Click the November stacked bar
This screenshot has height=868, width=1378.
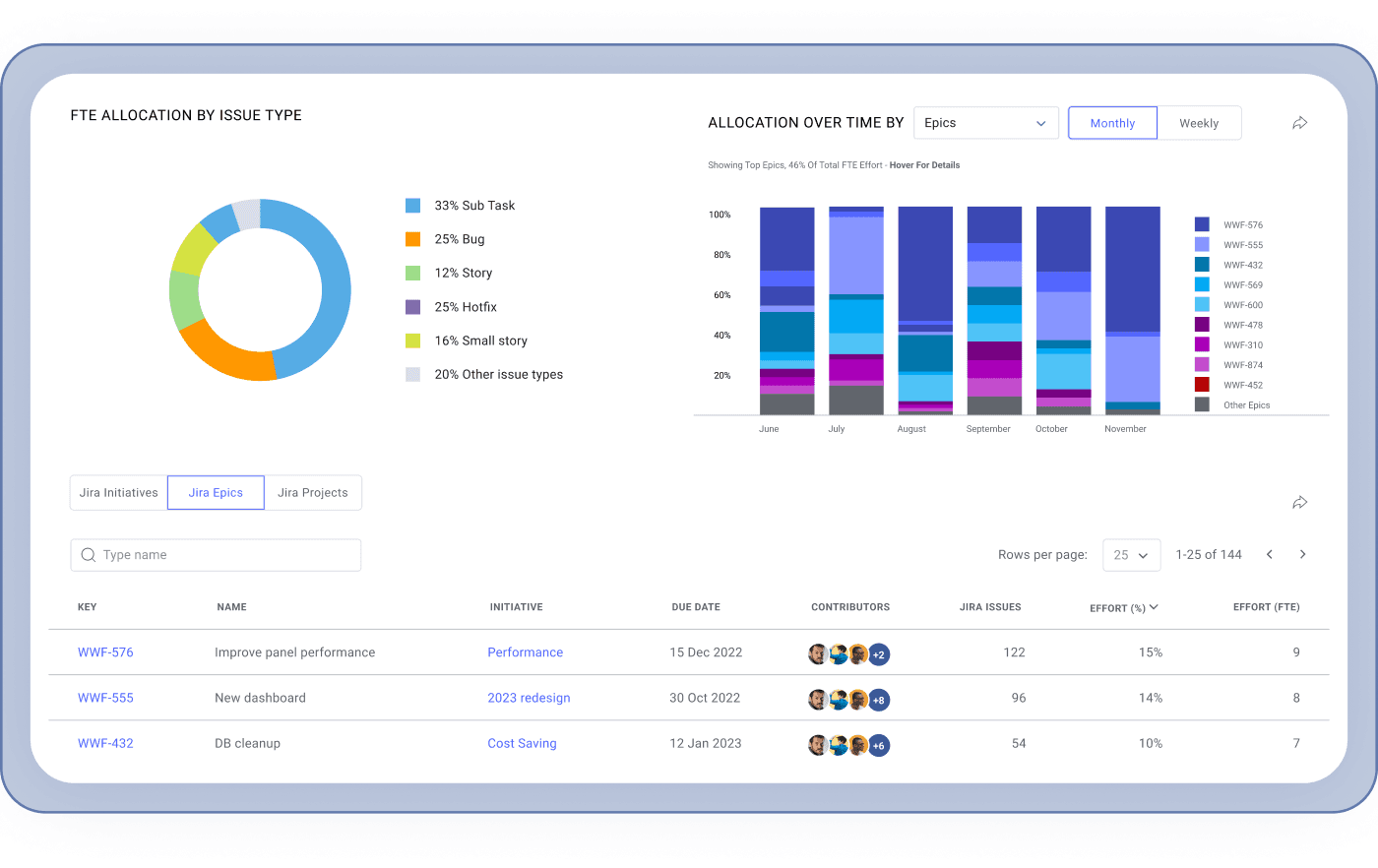point(1133,311)
